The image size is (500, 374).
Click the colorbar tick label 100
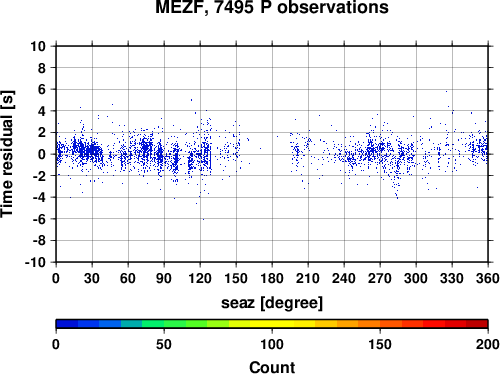pos(272,344)
